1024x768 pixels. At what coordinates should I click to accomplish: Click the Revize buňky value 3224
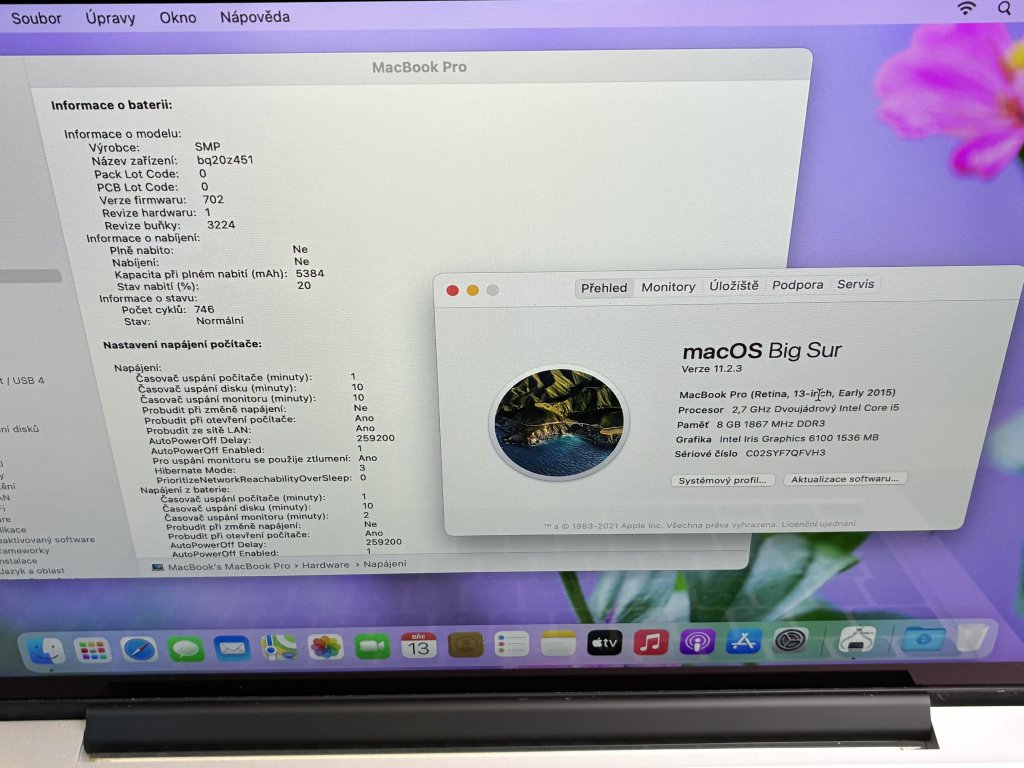tap(221, 225)
